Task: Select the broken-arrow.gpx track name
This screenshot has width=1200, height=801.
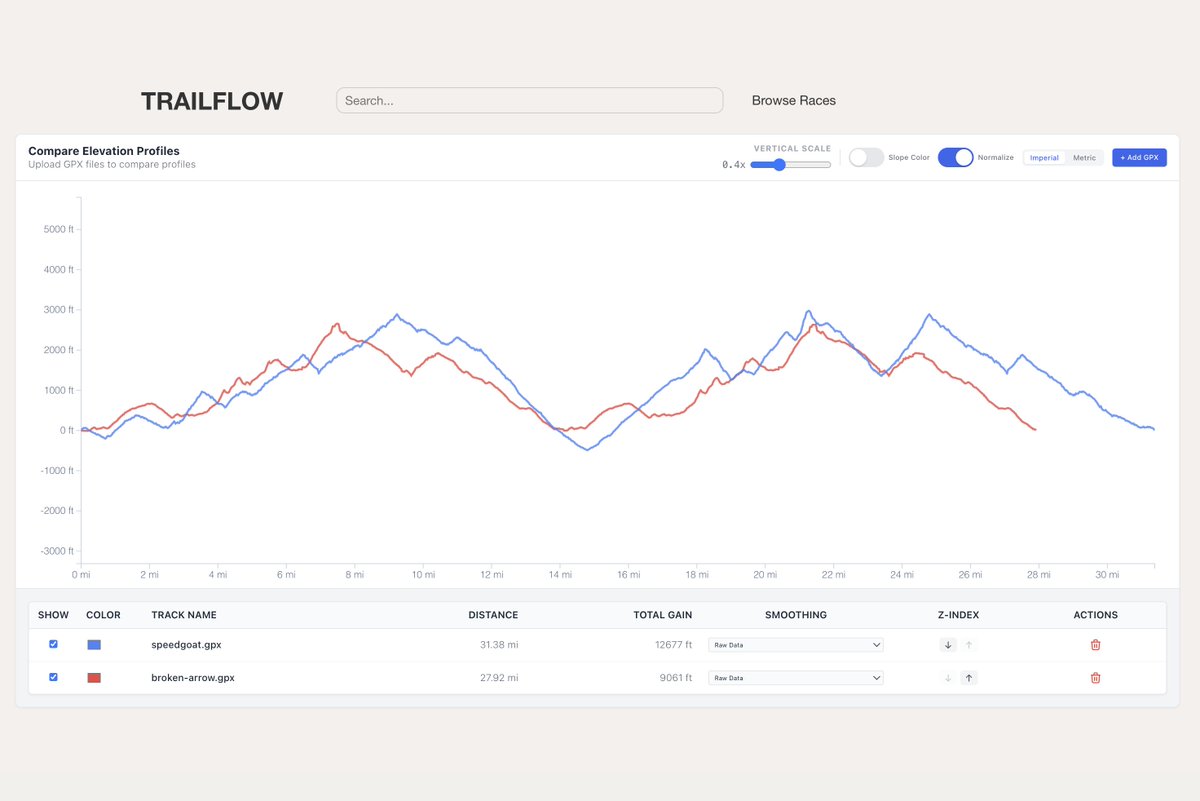Action: pos(193,678)
